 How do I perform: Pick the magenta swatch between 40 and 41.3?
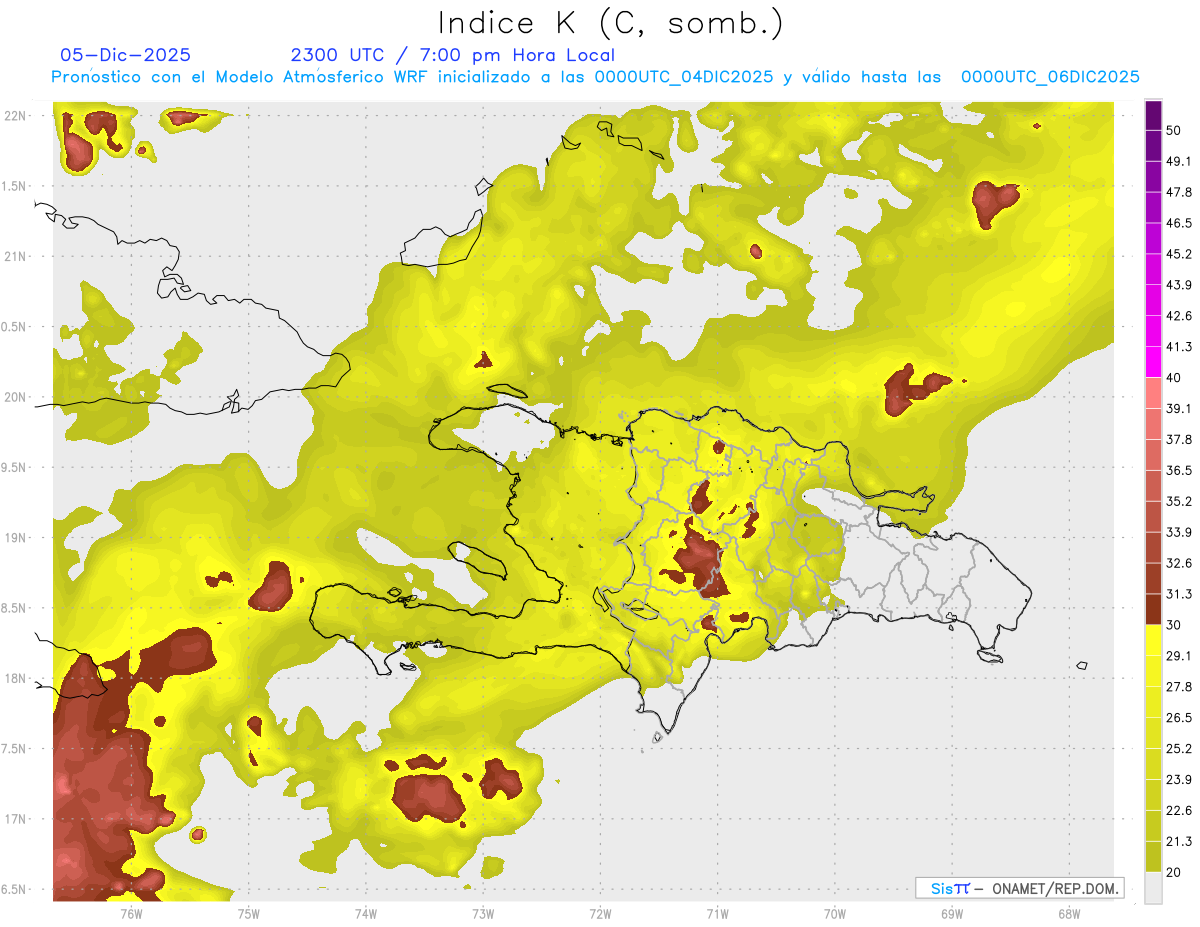click(x=1154, y=362)
